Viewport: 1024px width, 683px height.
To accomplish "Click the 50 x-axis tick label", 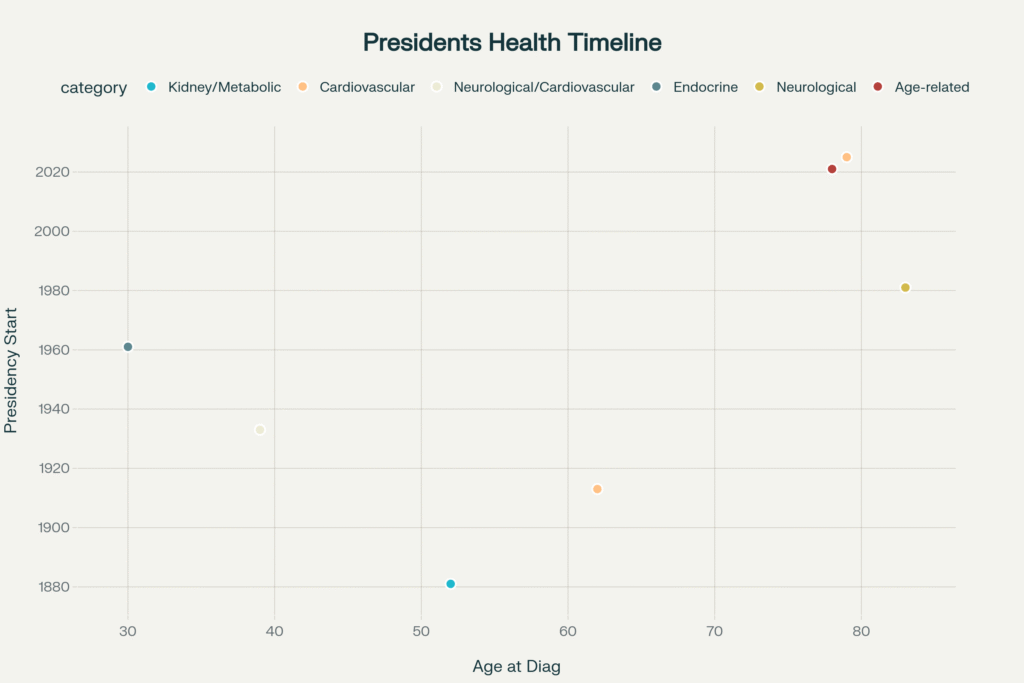I will (x=421, y=631).
